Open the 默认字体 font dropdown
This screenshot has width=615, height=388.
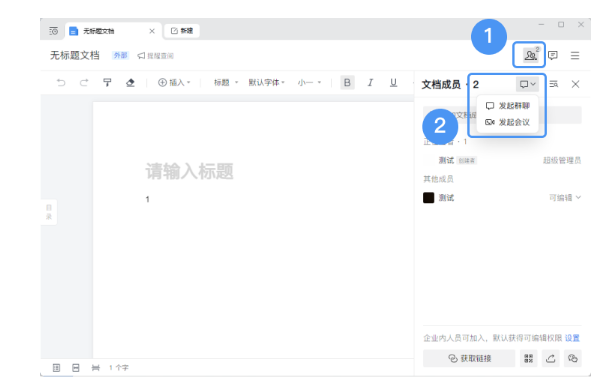(266, 82)
